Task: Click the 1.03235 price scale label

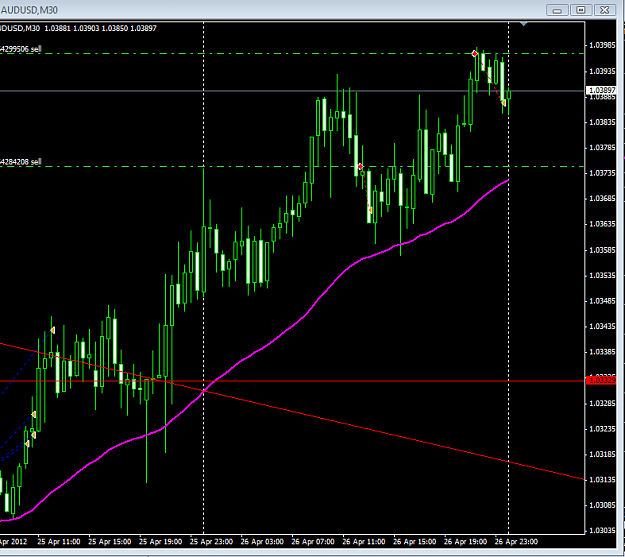Action: pos(602,429)
